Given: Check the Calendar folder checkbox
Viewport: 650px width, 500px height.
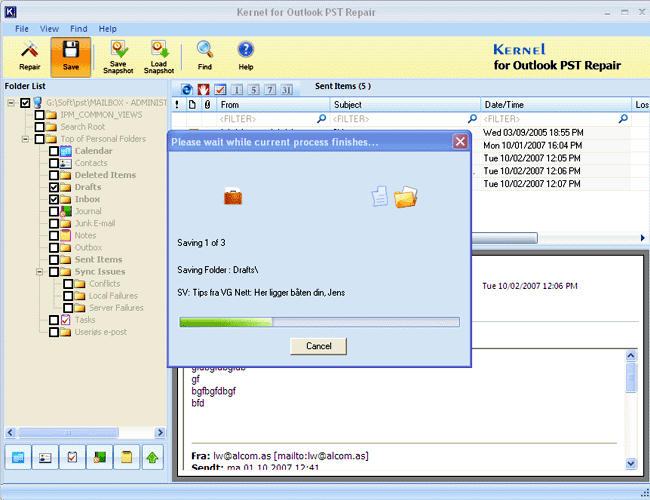Looking at the screenshot, I should click(x=53, y=151).
